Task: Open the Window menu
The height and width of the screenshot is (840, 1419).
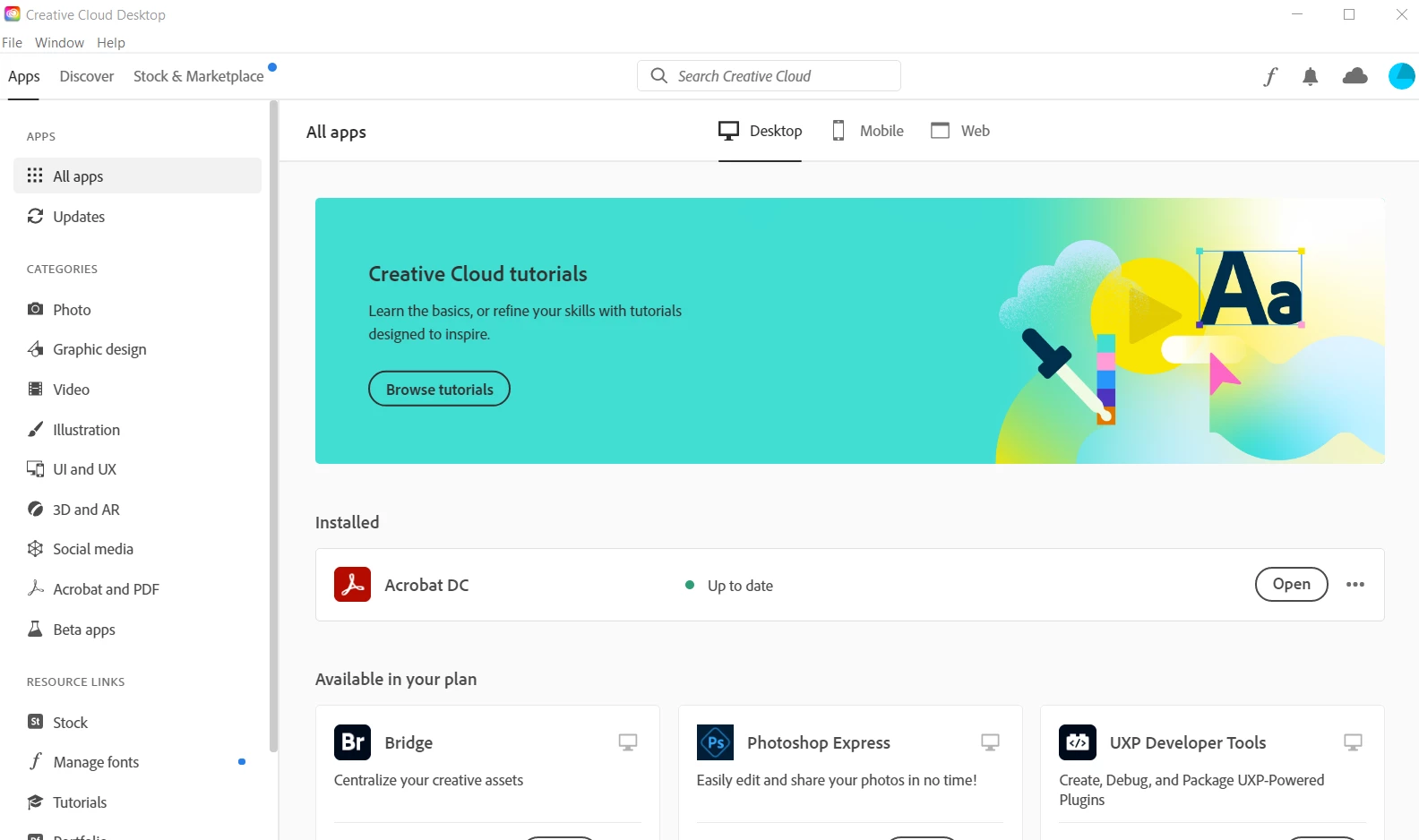Action: pos(59,42)
